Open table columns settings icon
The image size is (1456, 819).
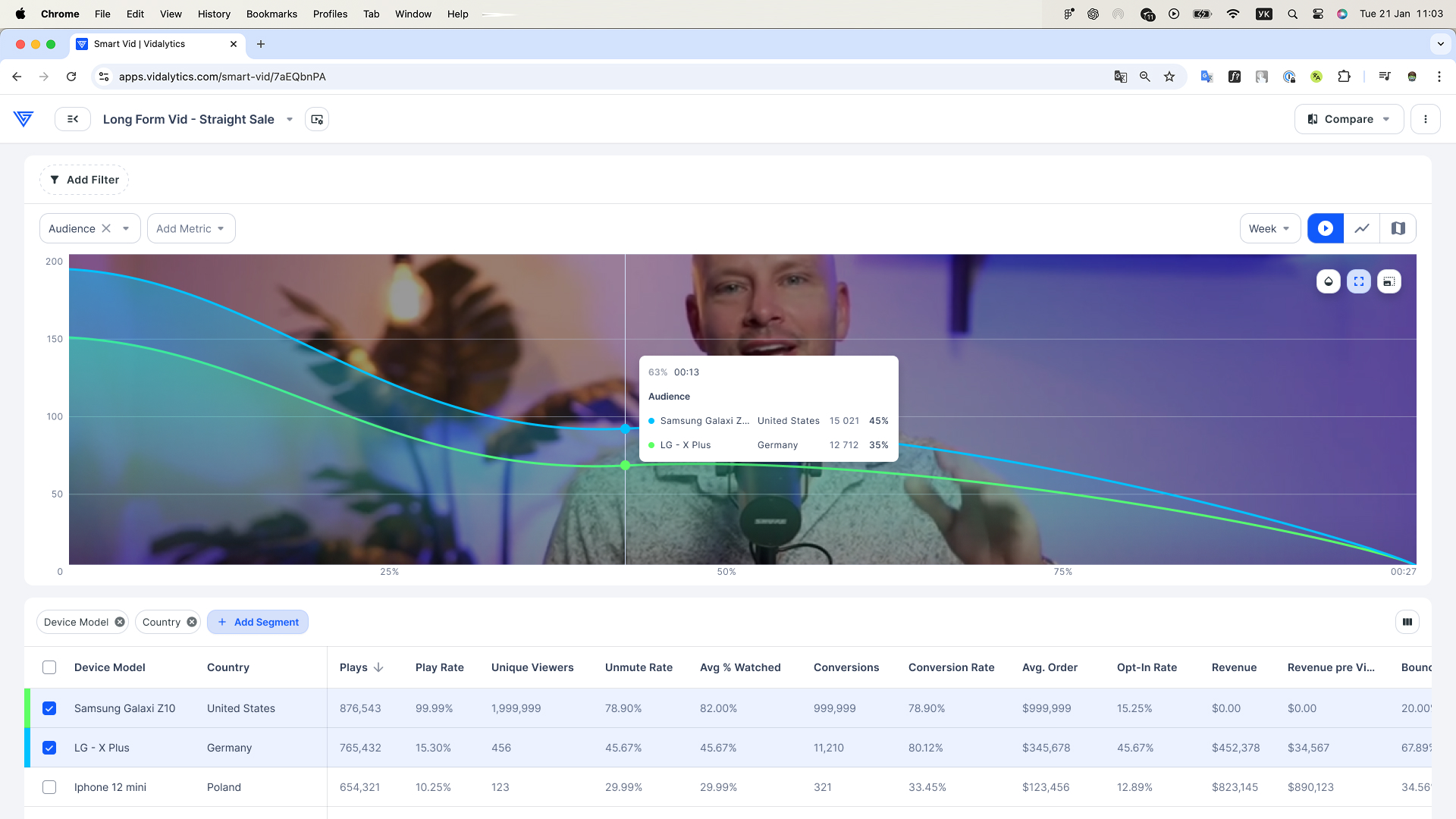1407,622
